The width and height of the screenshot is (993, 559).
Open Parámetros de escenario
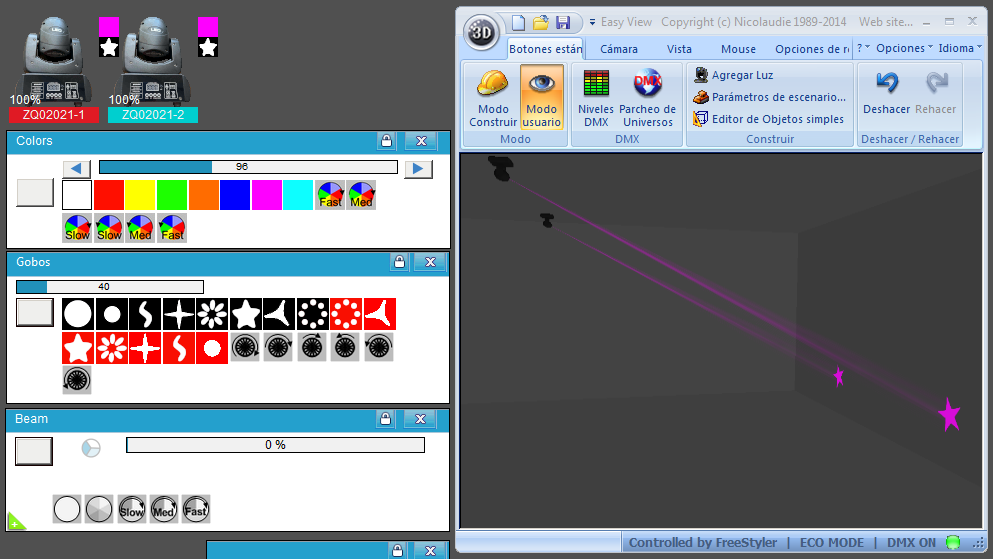[769, 97]
